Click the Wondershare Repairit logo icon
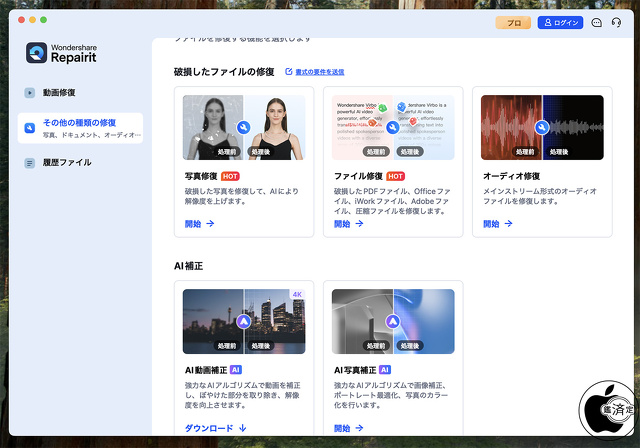640x448 pixels. coord(36,53)
